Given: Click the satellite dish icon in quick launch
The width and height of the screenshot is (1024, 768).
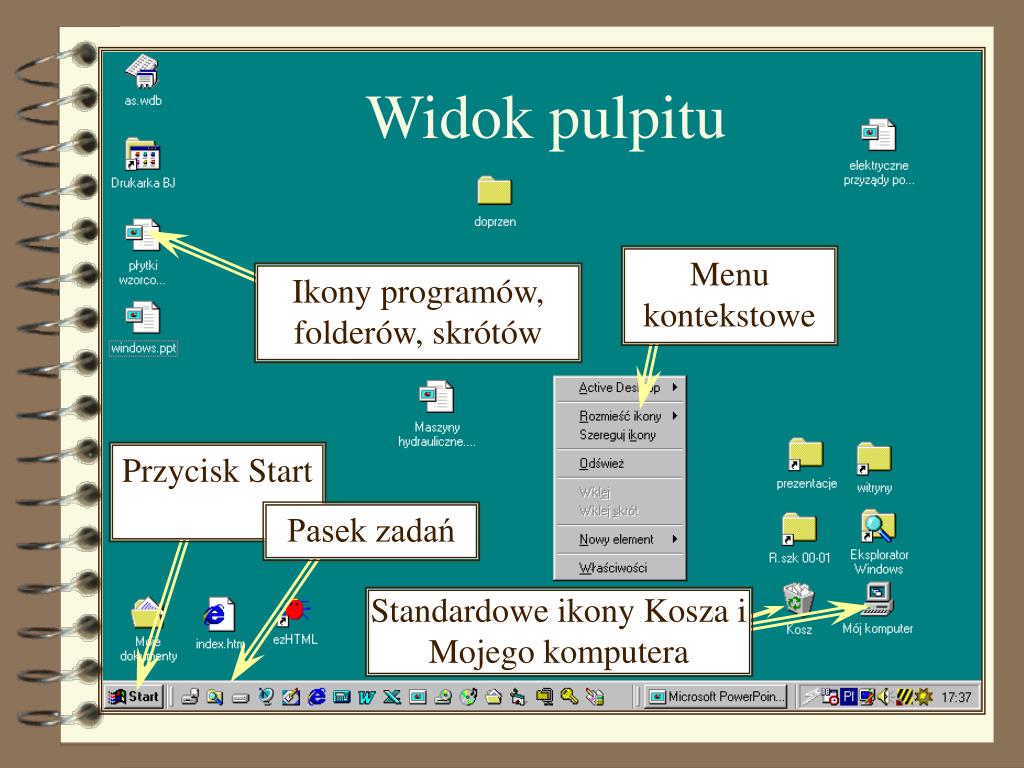Looking at the screenshot, I should point(265,697).
